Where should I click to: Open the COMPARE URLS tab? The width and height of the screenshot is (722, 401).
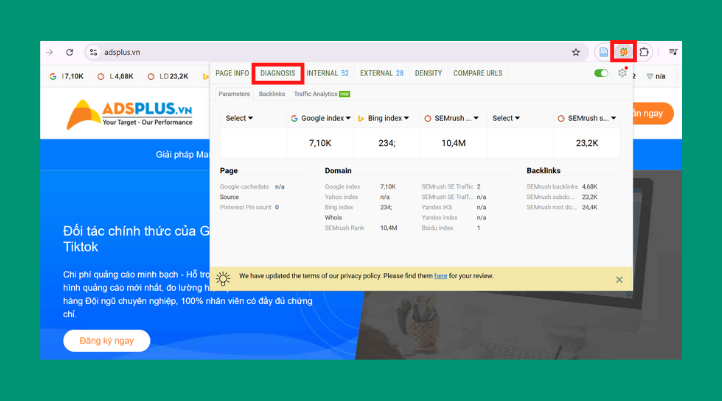coord(477,73)
